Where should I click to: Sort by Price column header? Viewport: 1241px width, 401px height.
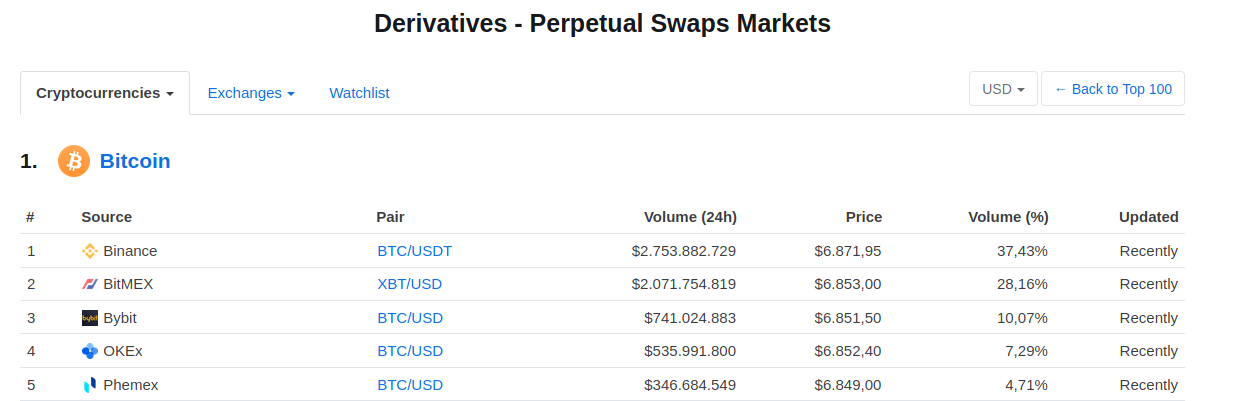pyautogui.click(x=863, y=217)
